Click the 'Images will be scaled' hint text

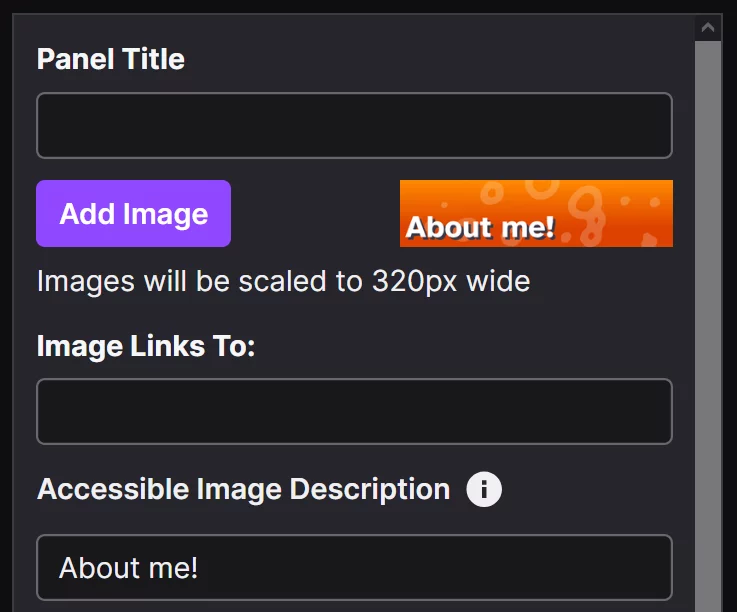[283, 281]
